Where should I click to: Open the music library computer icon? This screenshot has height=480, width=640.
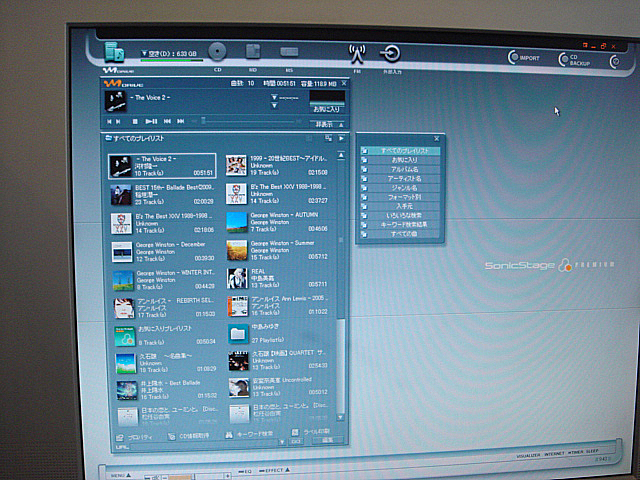click(x=114, y=52)
